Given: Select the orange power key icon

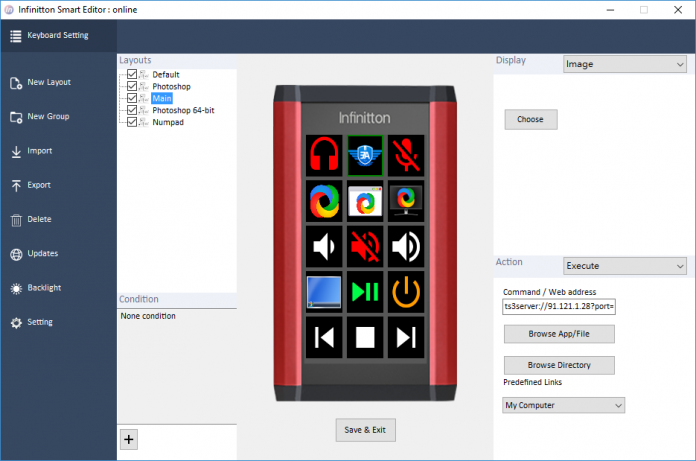Looking at the screenshot, I should tap(405, 292).
